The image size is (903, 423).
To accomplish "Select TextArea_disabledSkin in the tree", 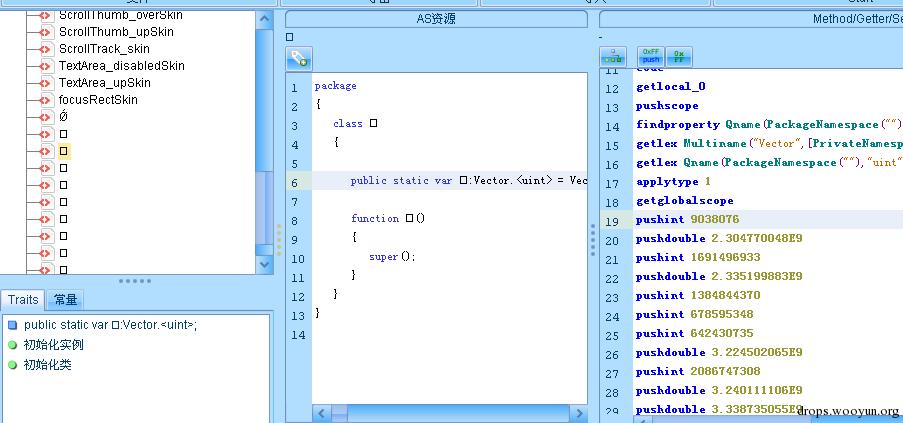I will coord(122,66).
